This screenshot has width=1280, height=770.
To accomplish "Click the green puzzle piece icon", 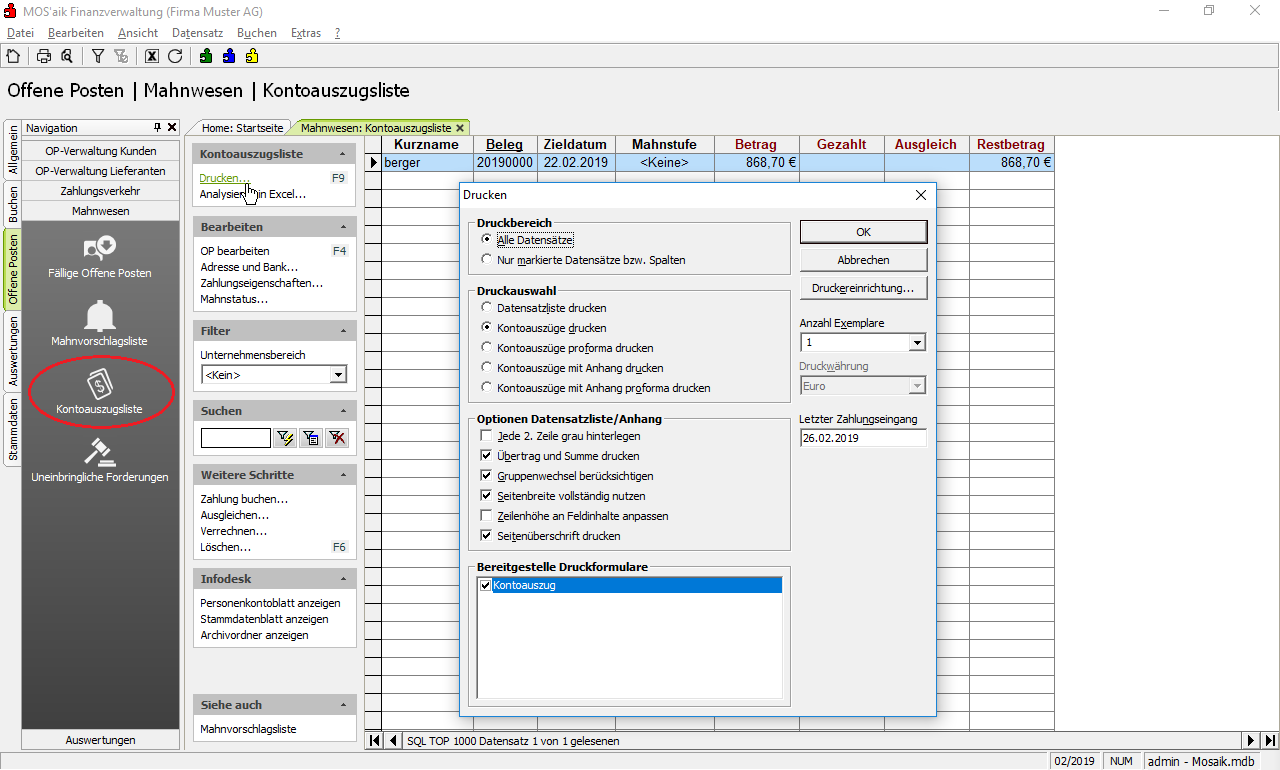I will pyautogui.click(x=206, y=56).
